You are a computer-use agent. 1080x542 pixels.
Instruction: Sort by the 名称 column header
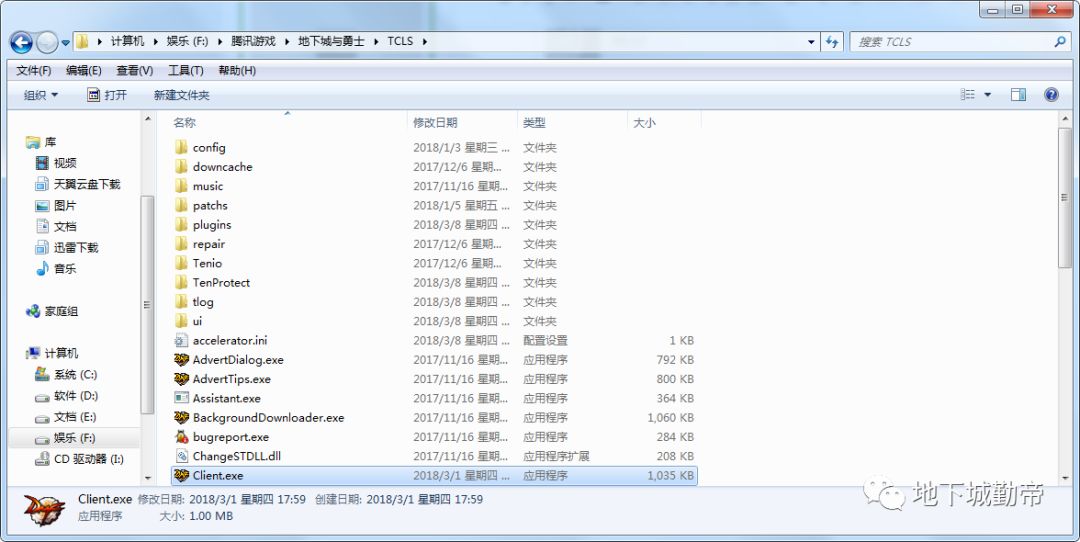(185, 123)
